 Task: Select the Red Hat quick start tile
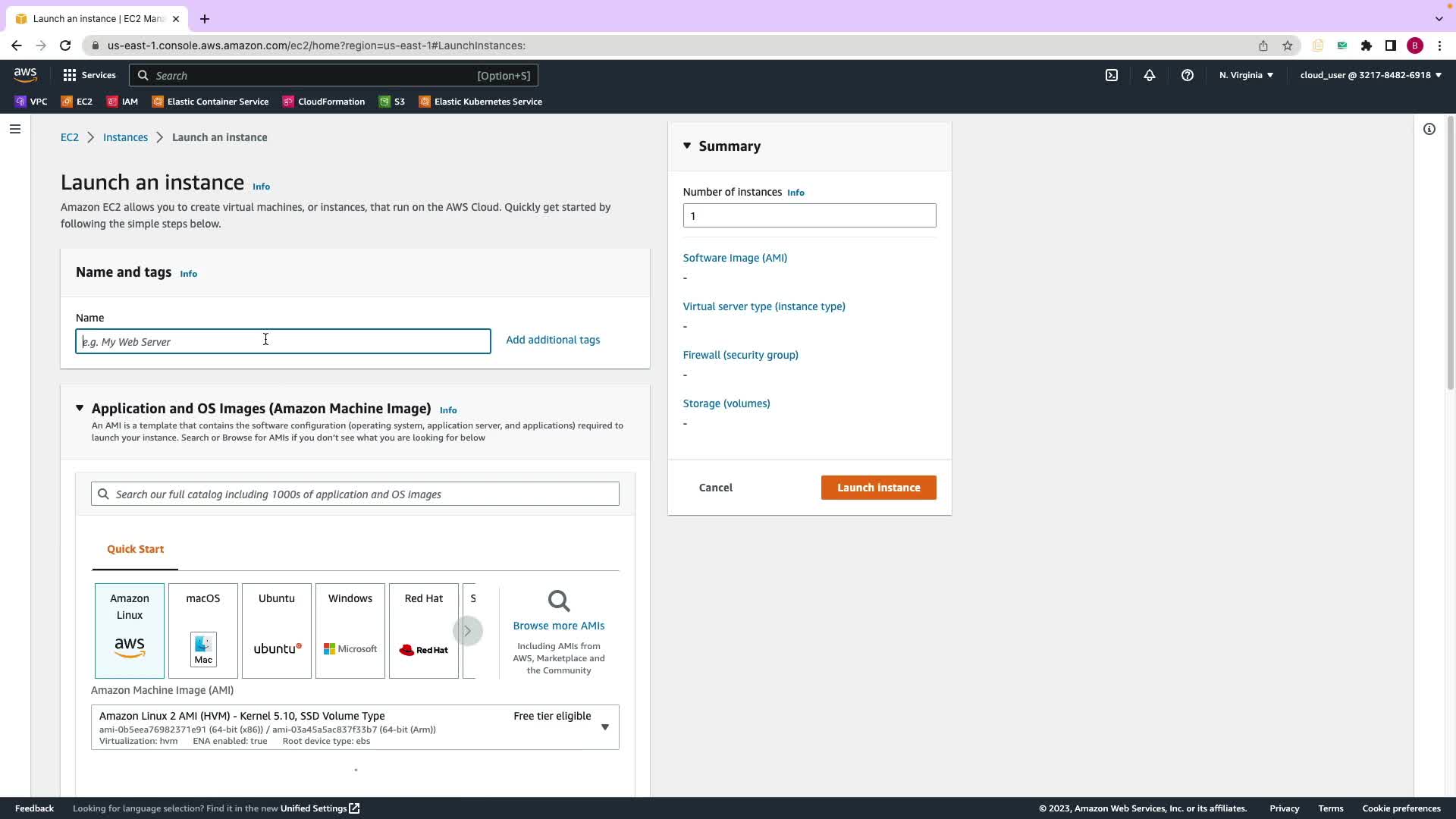click(424, 630)
